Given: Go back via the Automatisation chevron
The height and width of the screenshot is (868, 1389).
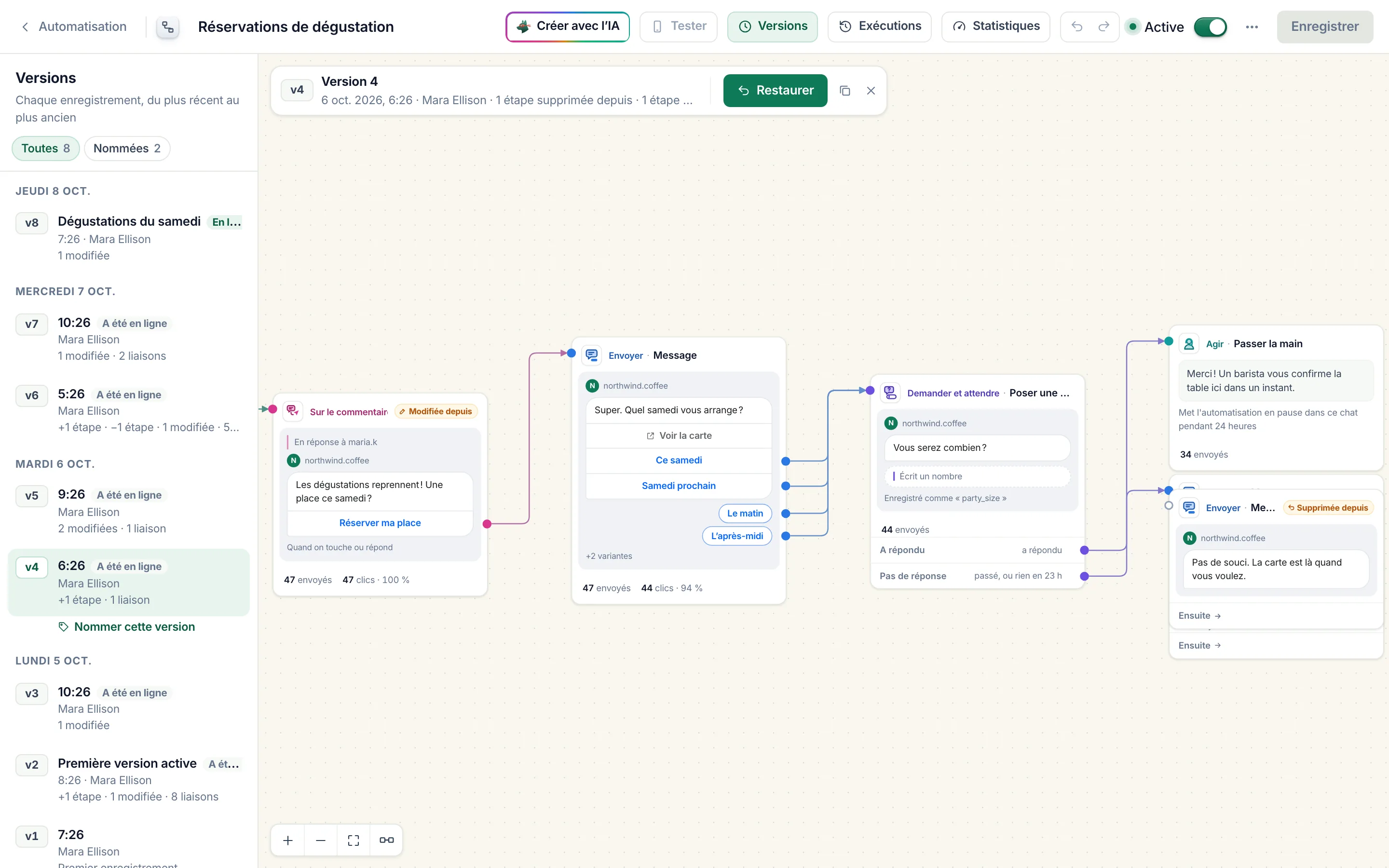Looking at the screenshot, I should pos(25,27).
